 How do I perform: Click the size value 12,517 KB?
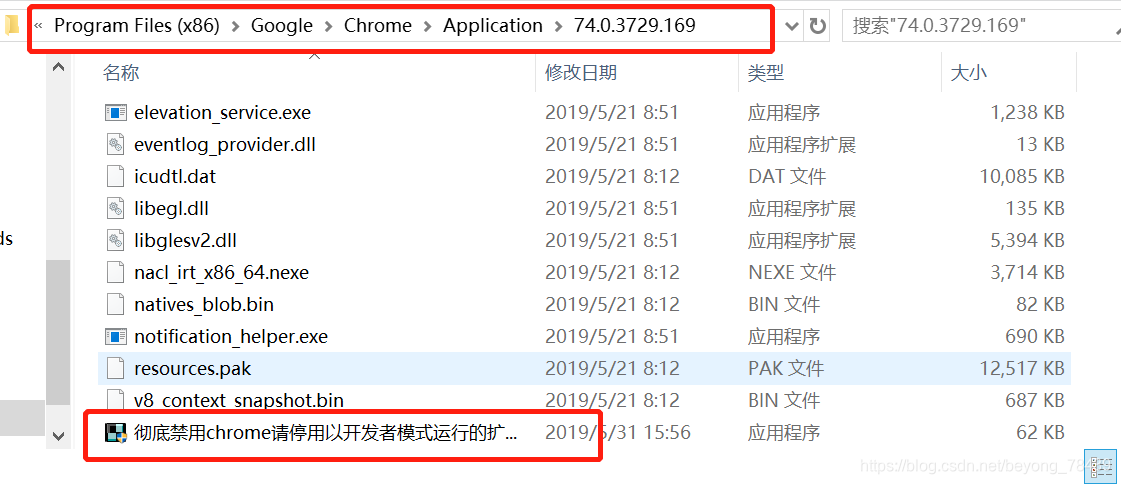pos(1022,368)
